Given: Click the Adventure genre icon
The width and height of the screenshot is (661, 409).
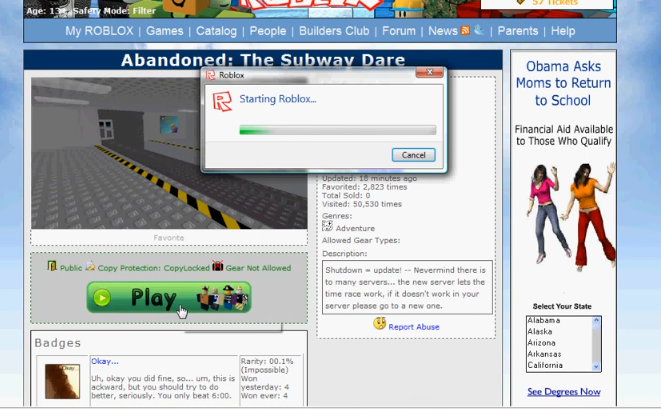Looking at the screenshot, I should tap(327, 226).
